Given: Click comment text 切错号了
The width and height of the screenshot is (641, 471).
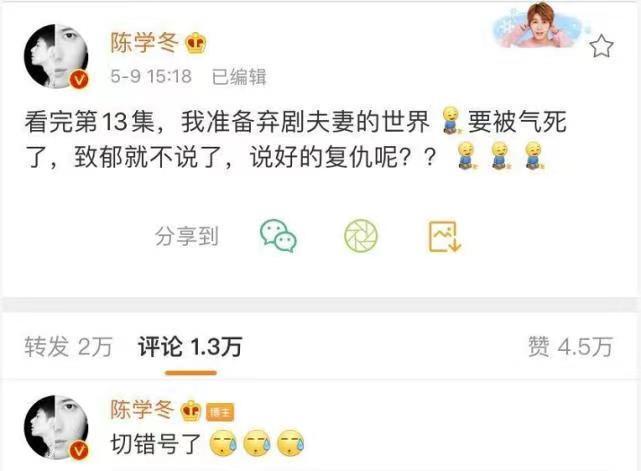Looking at the screenshot, I should 156,444.
